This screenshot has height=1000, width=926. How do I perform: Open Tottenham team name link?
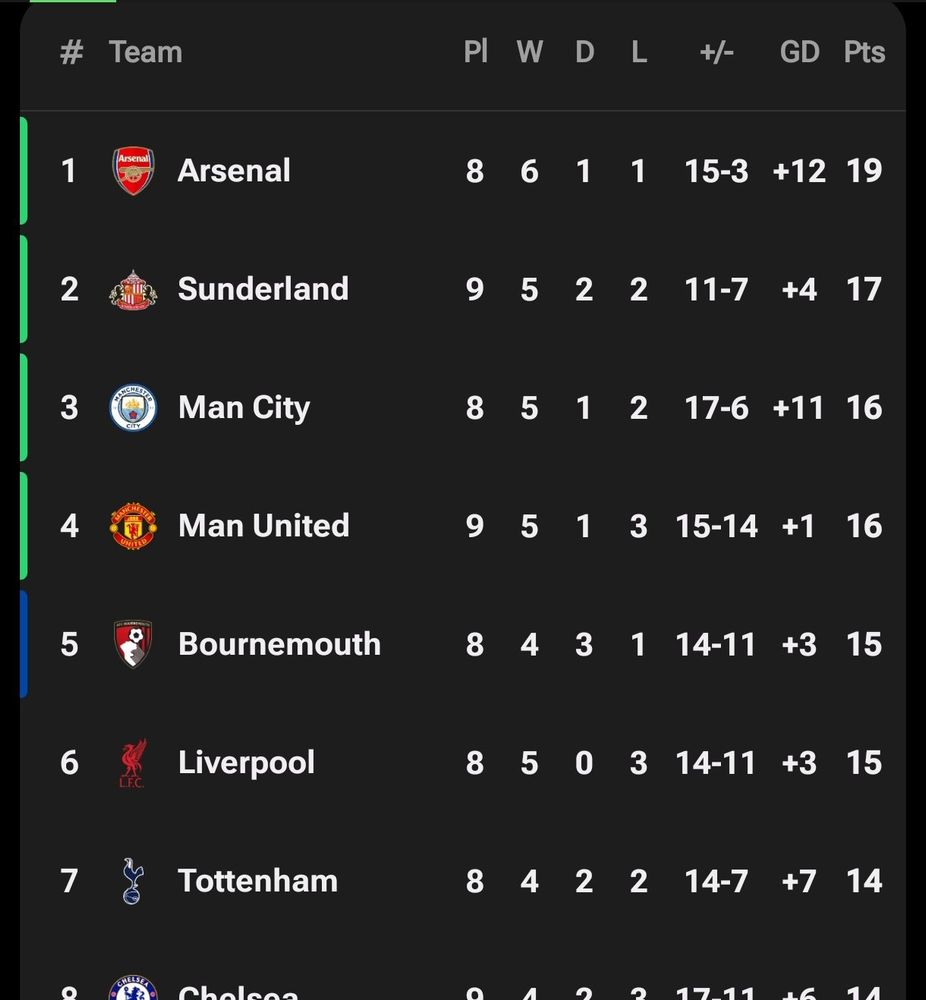tap(258, 881)
